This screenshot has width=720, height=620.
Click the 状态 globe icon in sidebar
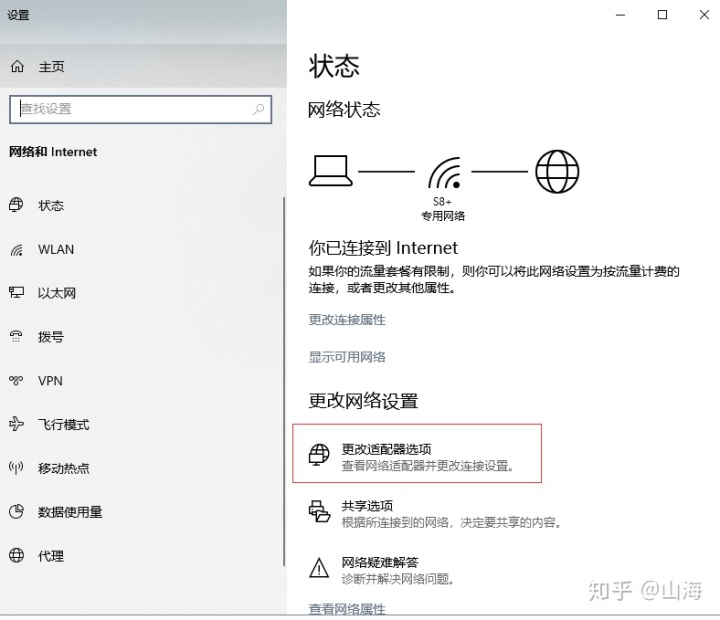click(16, 205)
